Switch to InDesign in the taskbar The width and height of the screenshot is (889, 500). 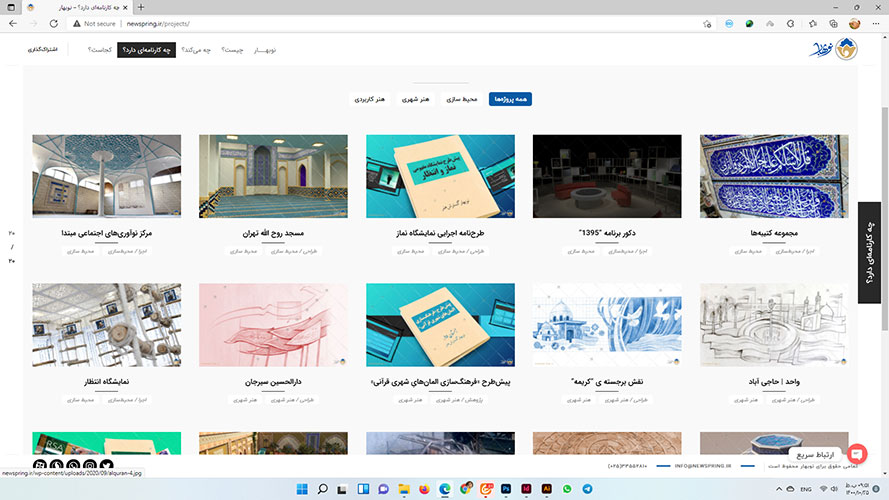click(x=526, y=489)
